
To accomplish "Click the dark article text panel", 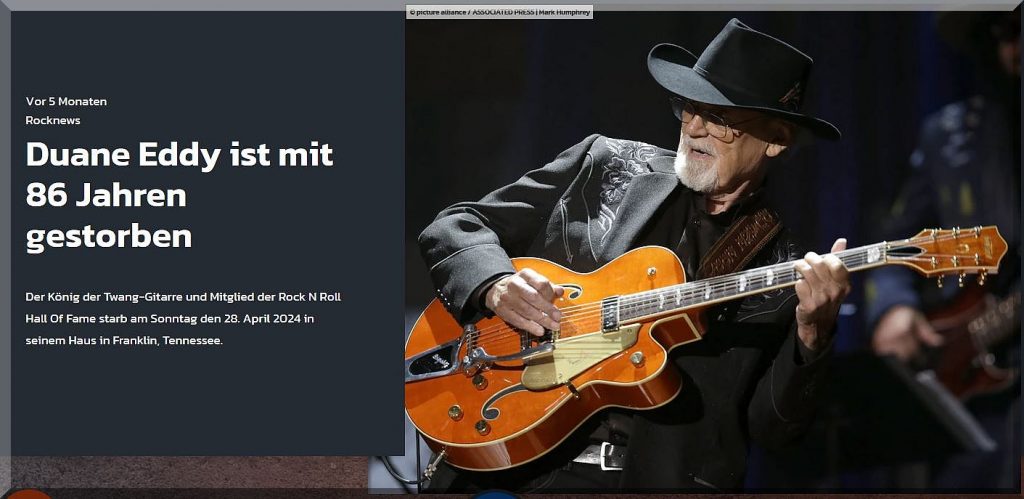I will 208,233.
